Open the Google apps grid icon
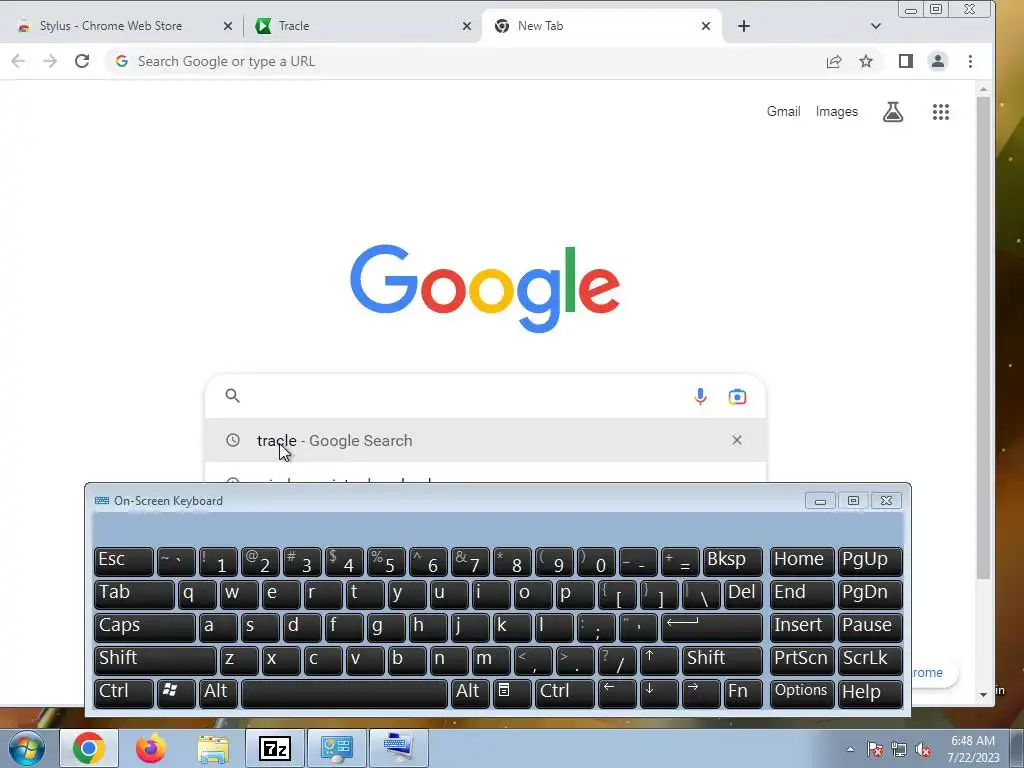This screenshot has height=768, width=1024. pos(940,112)
